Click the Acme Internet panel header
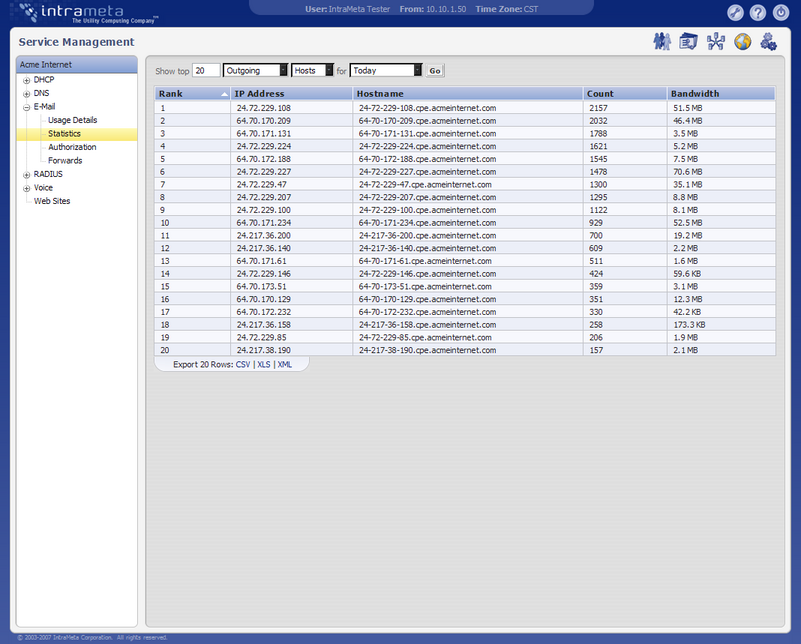Screen dimensions: 801x644 77,64
